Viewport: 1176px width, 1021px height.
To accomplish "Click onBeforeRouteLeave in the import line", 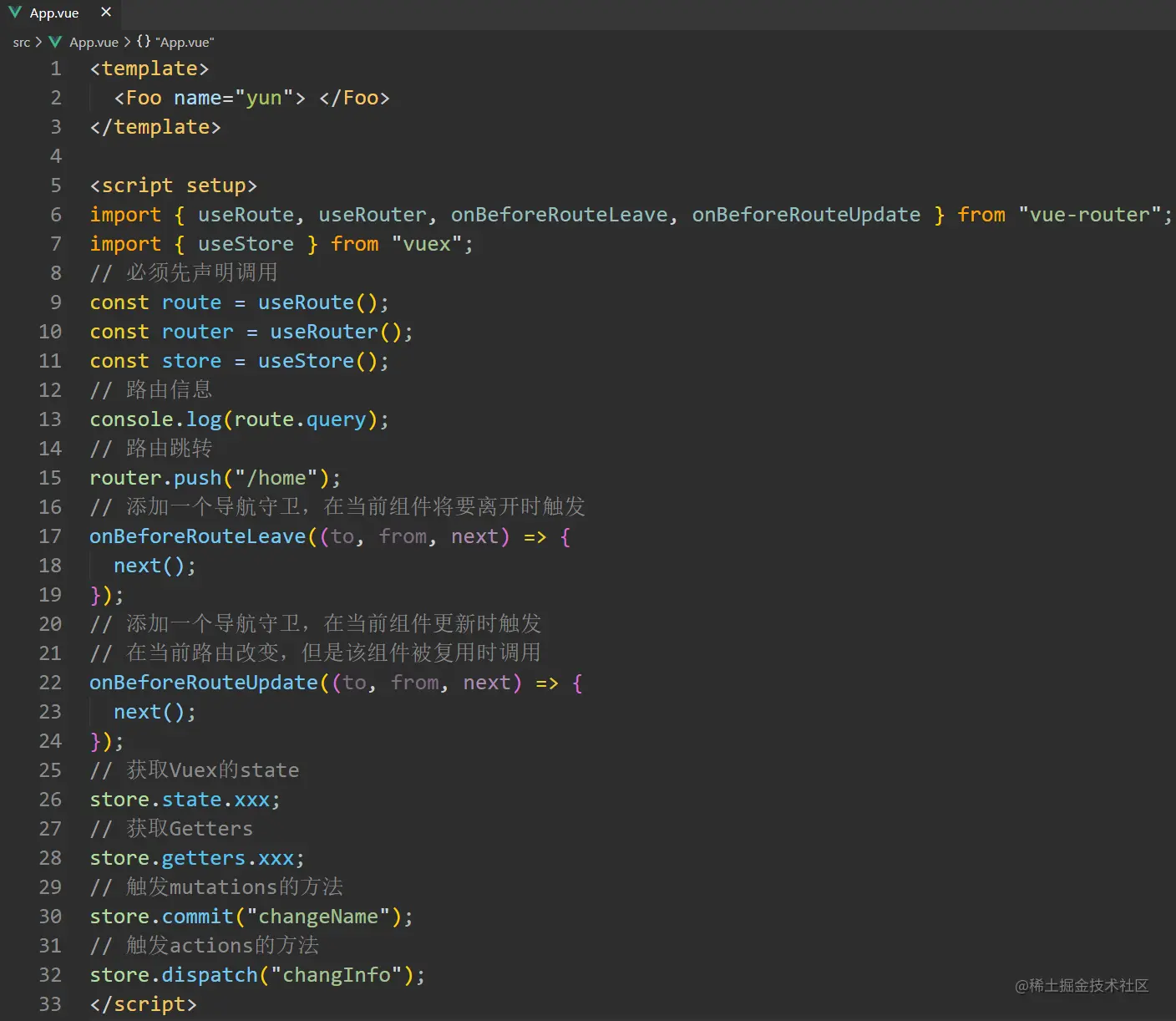I will (559, 215).
